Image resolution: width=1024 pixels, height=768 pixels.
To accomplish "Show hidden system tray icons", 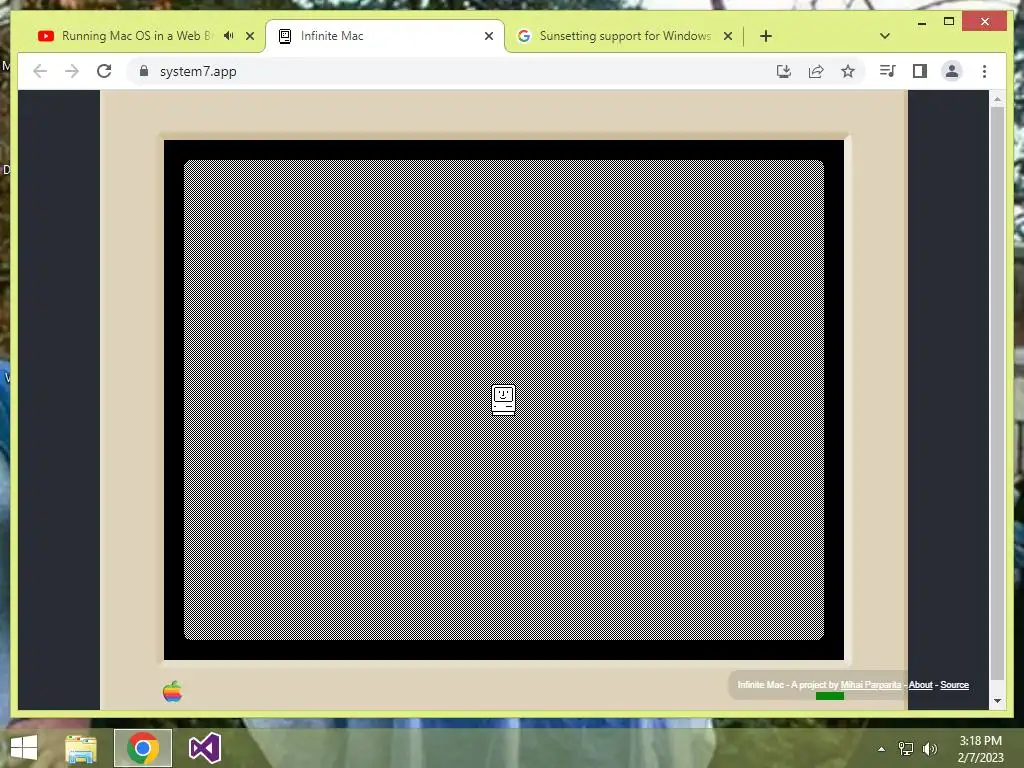I will [x=881, y=749].
